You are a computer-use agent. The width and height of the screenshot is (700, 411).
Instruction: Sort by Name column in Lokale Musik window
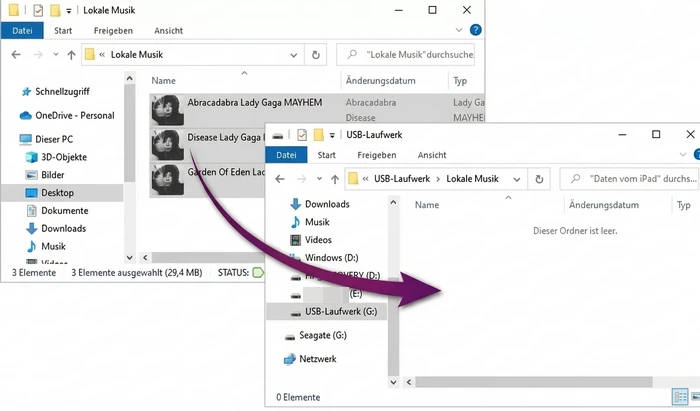[x=163, y=81]
